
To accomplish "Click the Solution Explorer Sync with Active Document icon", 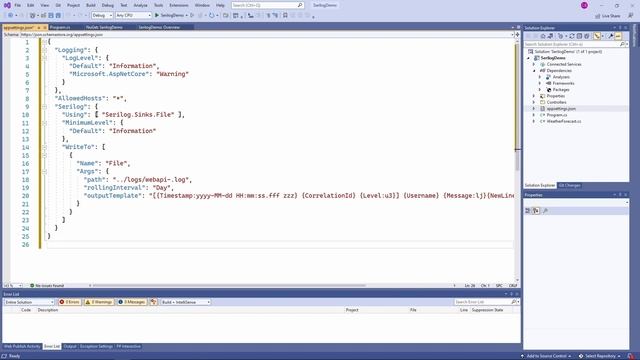I will pyautogui.click(x=550, y=36).
